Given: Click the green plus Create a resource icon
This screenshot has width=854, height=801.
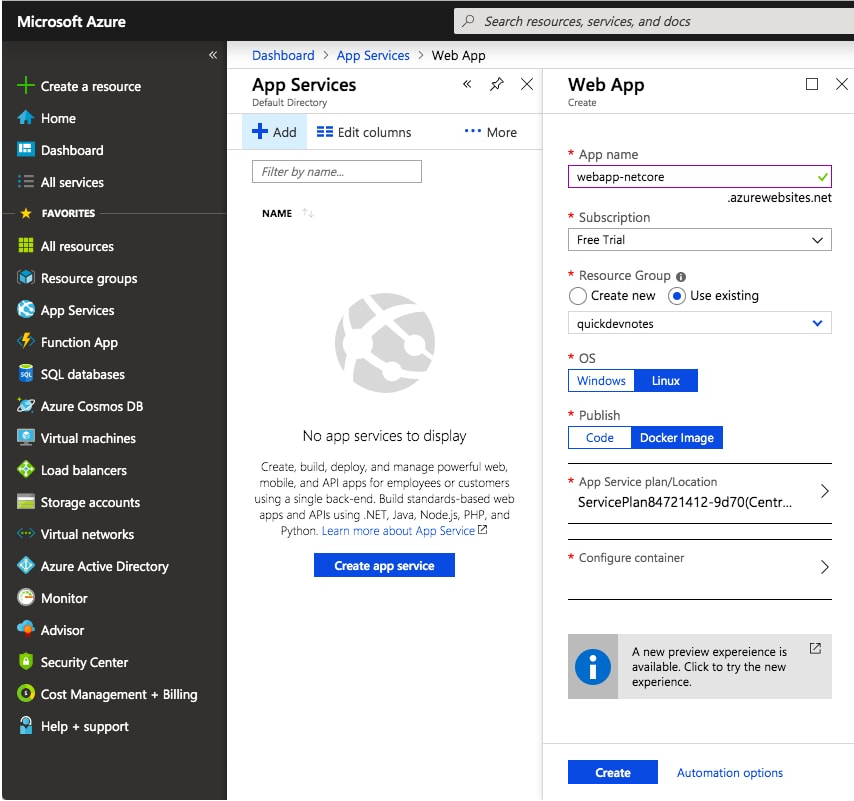Looking at the screenshot, I should 26,85.
